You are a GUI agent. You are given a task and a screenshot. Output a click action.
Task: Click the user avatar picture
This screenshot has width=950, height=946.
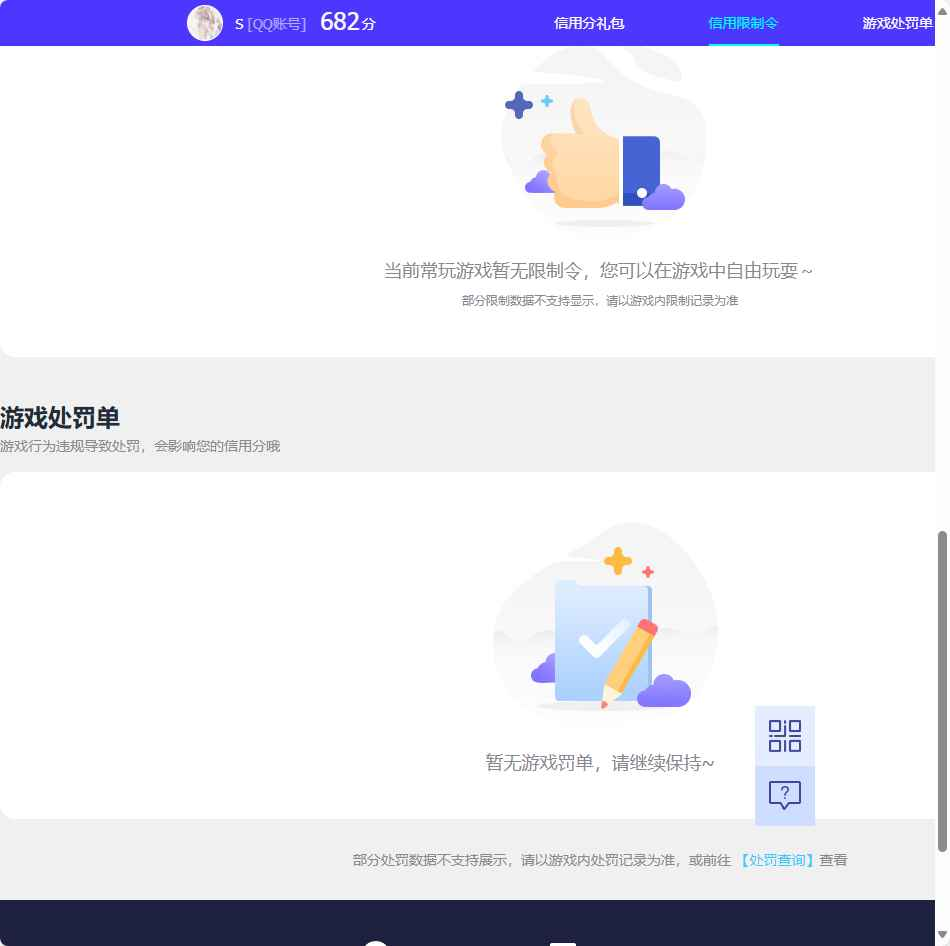click(x=205, y=23)
